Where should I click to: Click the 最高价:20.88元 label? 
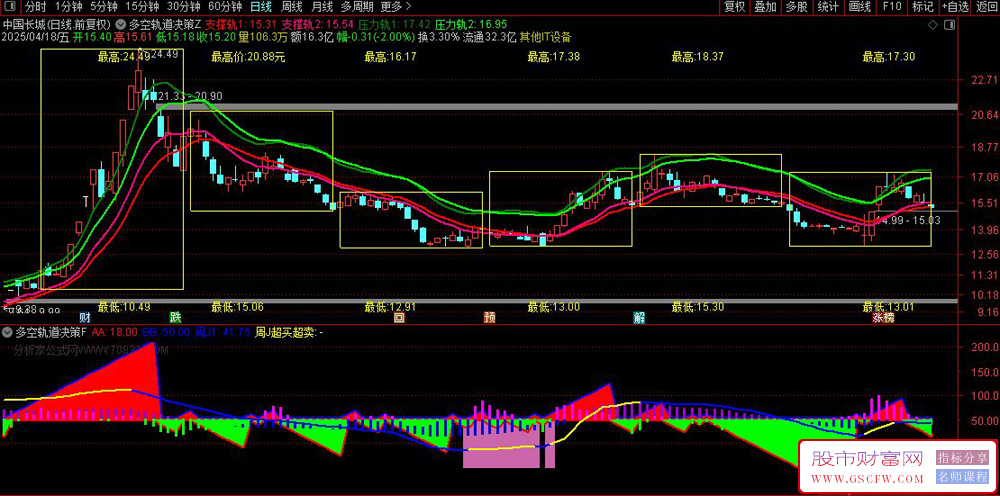(x=248, y=57)
